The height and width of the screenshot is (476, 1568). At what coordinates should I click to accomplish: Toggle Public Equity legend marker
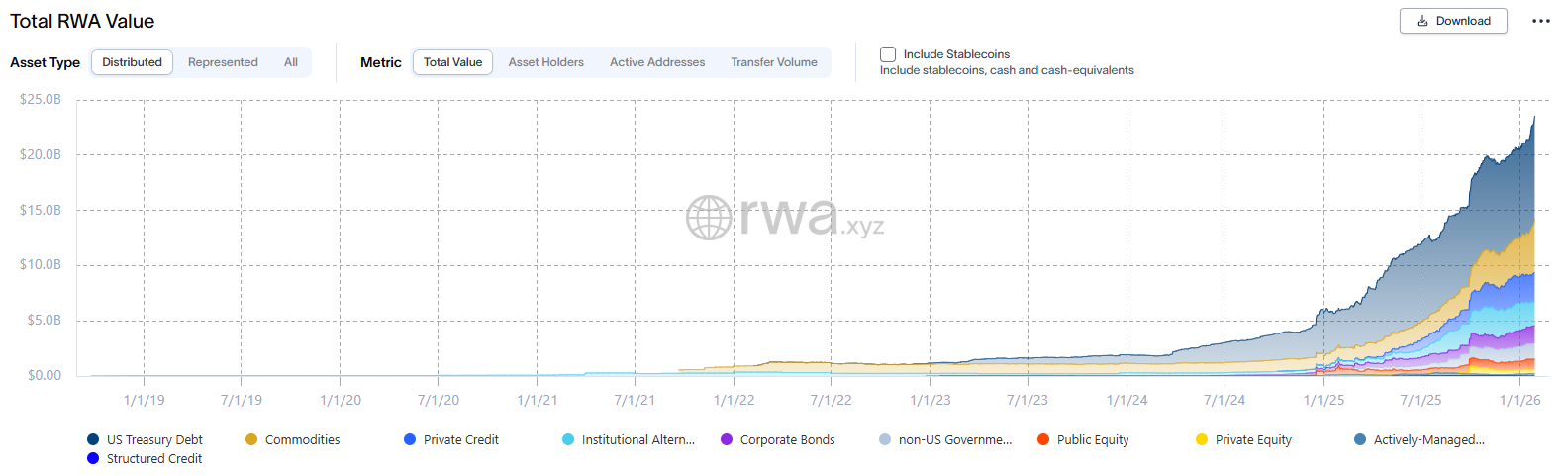click(1043, 439)
